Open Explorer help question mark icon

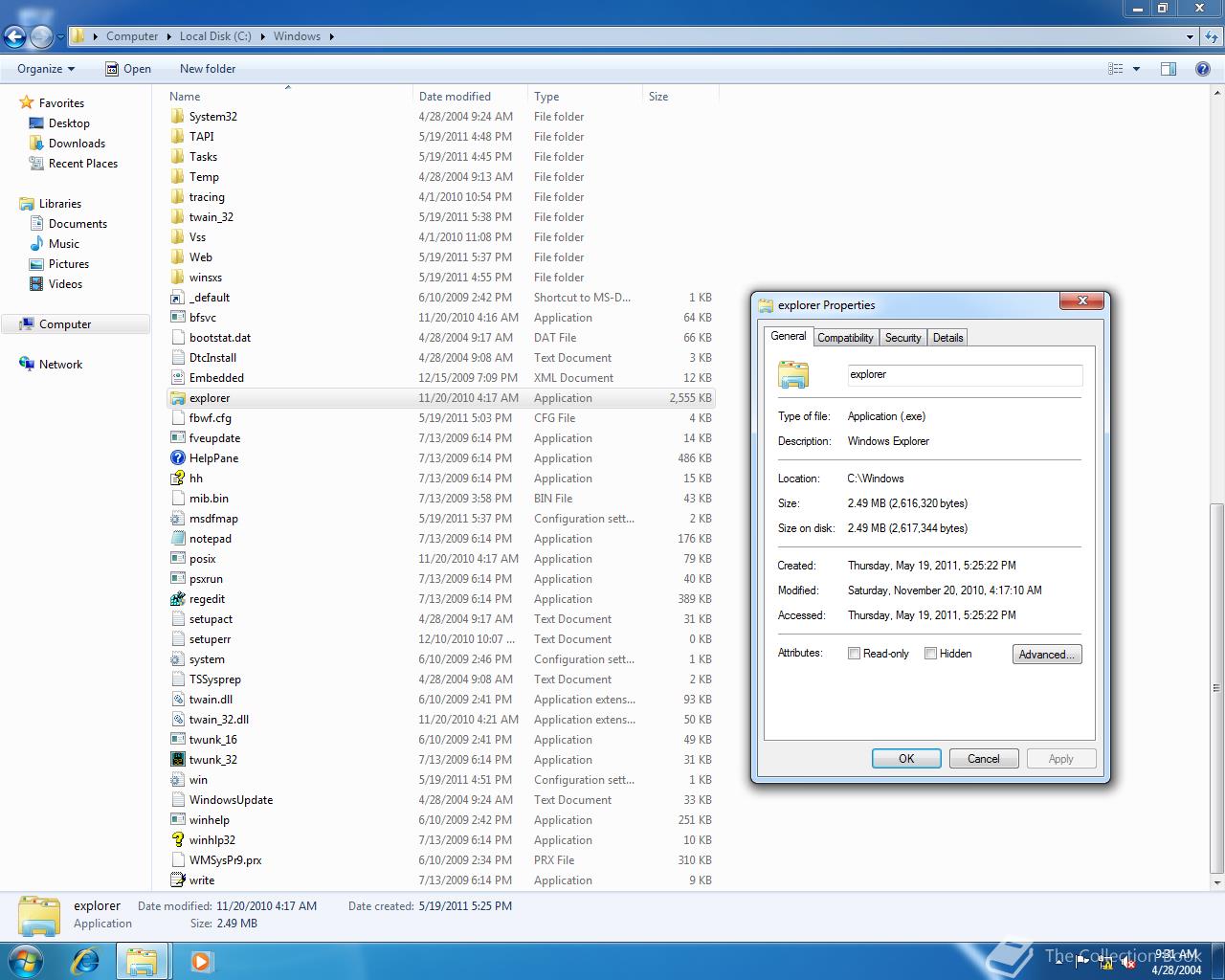pyautogui.click(x=1203, y=69)
